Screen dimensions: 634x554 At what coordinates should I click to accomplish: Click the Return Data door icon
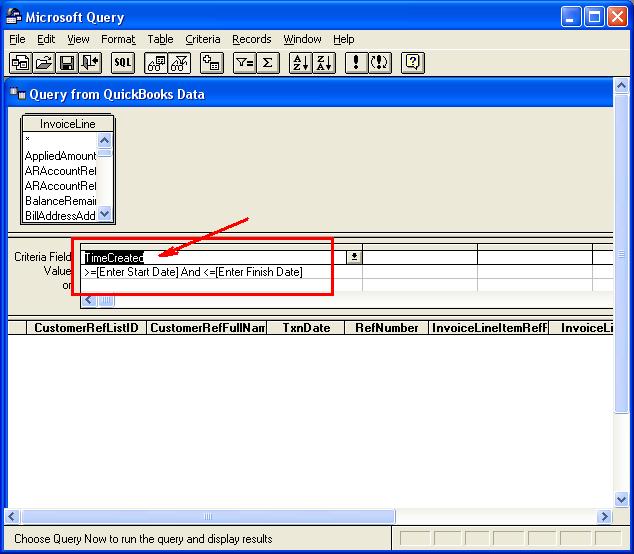tap(90, 63)
